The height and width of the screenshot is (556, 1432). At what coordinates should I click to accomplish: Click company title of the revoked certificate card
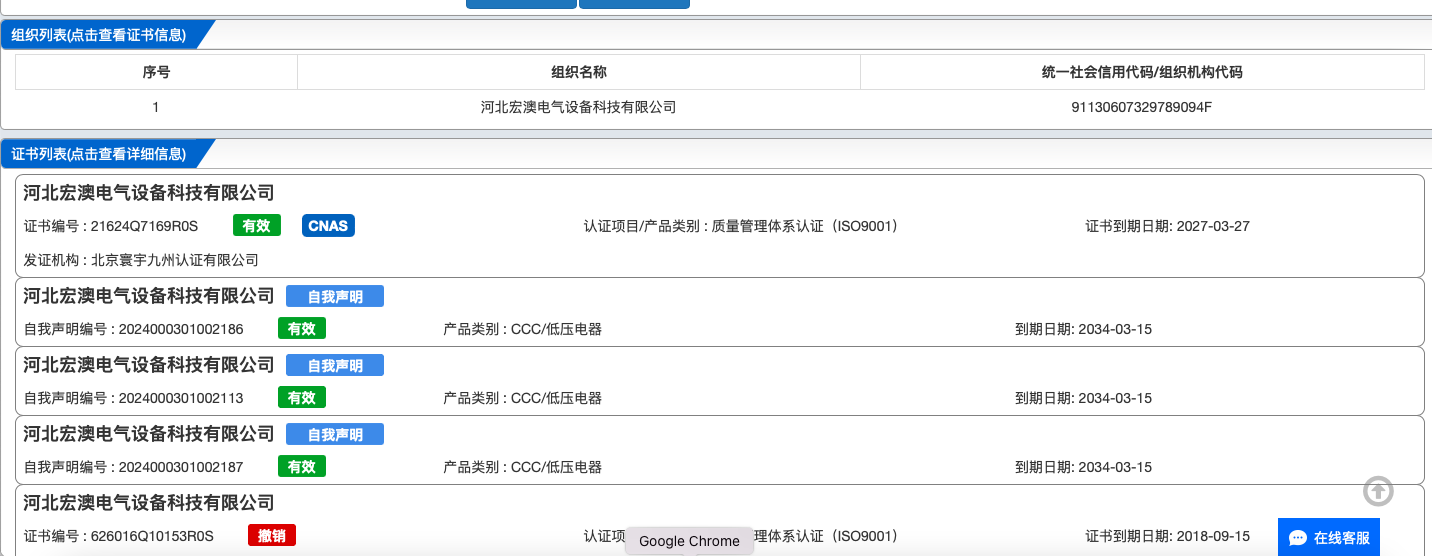(x=149, y=503)
